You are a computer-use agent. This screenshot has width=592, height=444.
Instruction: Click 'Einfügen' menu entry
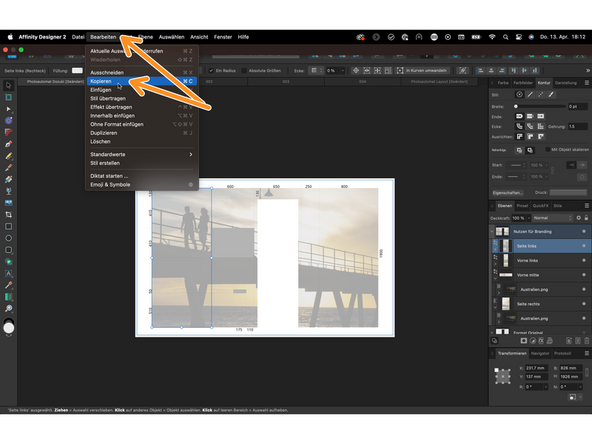100,90
